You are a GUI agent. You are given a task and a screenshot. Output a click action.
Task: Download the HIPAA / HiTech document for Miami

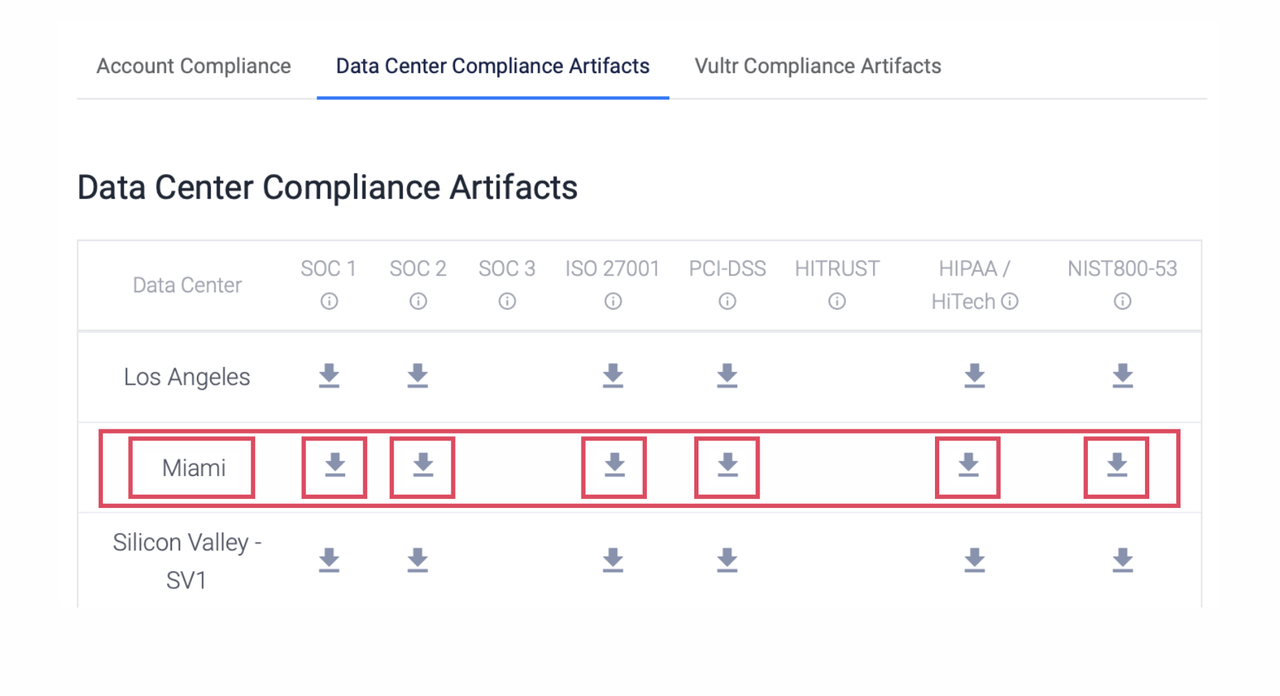point(967,465)
